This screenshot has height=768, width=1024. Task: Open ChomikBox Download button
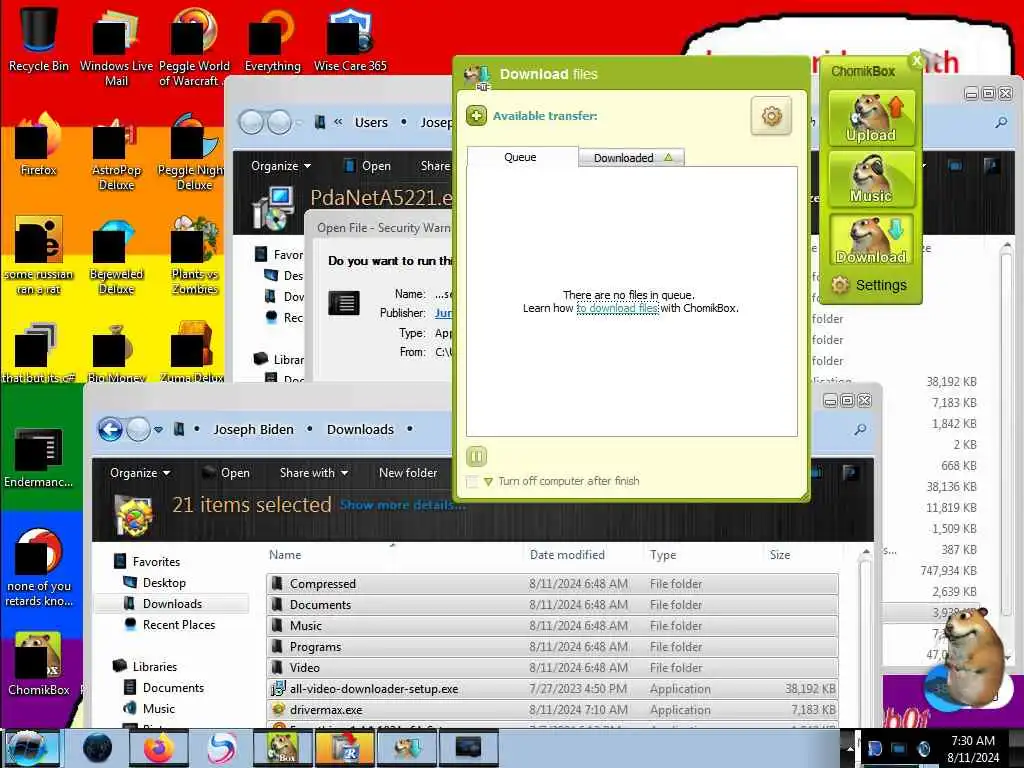pos(871,239)
